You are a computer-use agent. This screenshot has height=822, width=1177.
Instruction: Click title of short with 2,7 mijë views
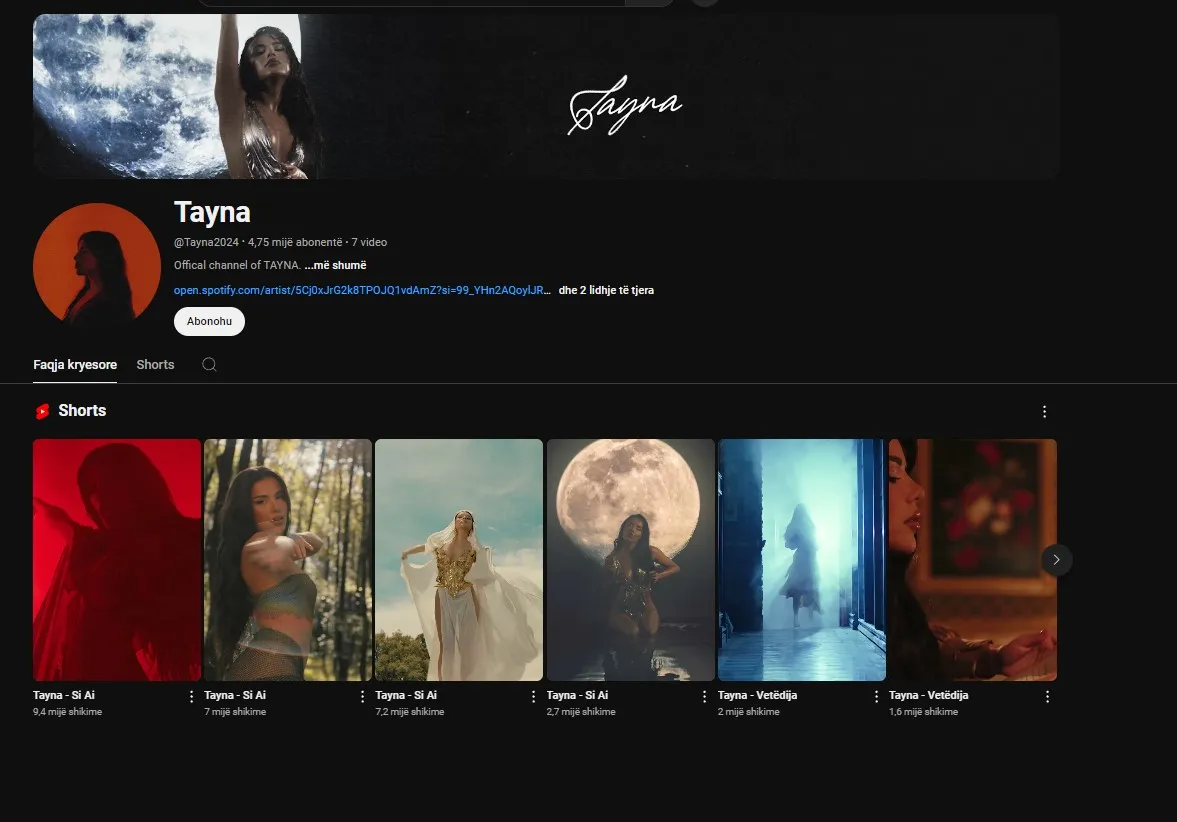coord(577,695)
